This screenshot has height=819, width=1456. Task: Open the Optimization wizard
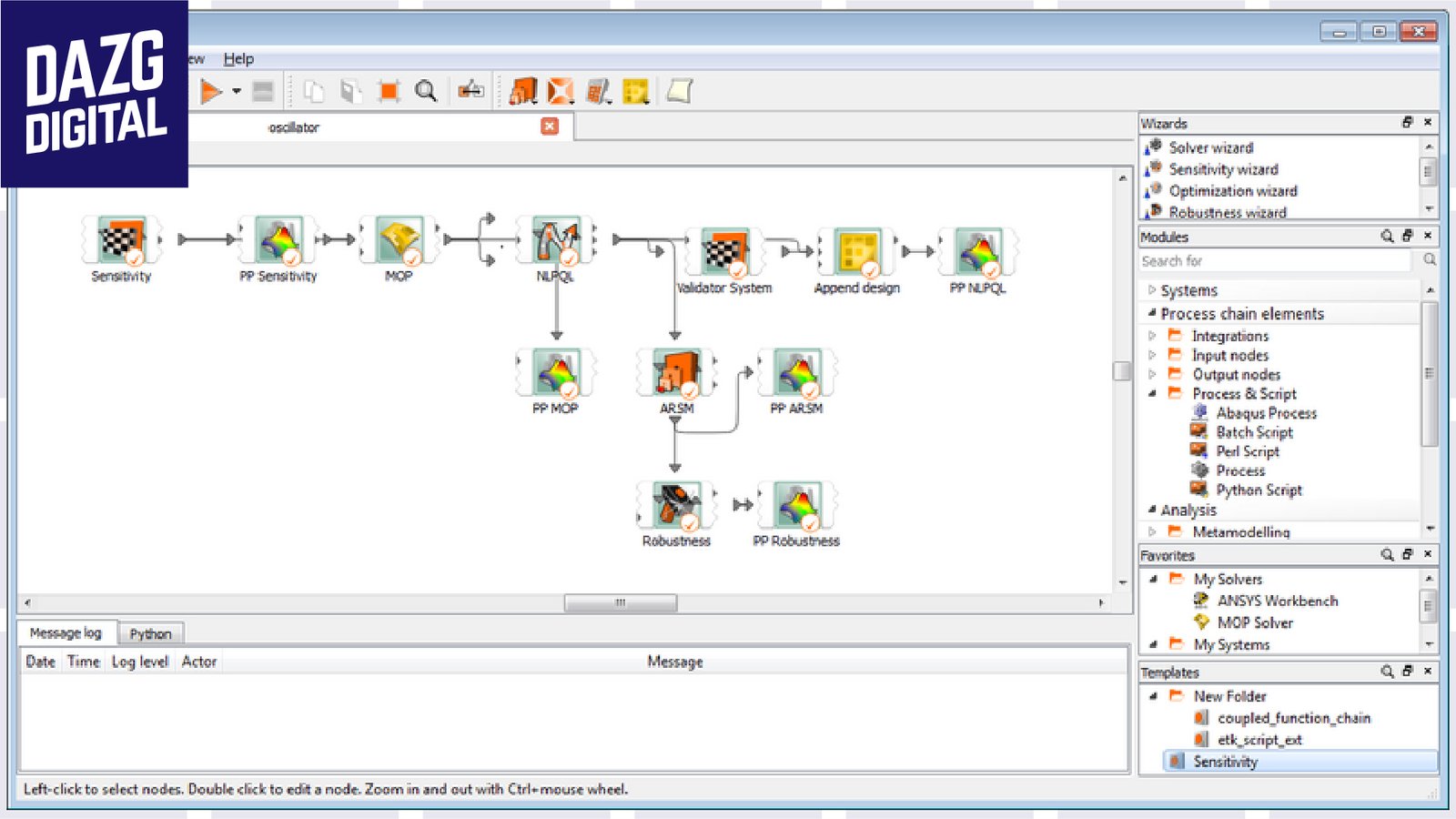tap(1232, 191)
